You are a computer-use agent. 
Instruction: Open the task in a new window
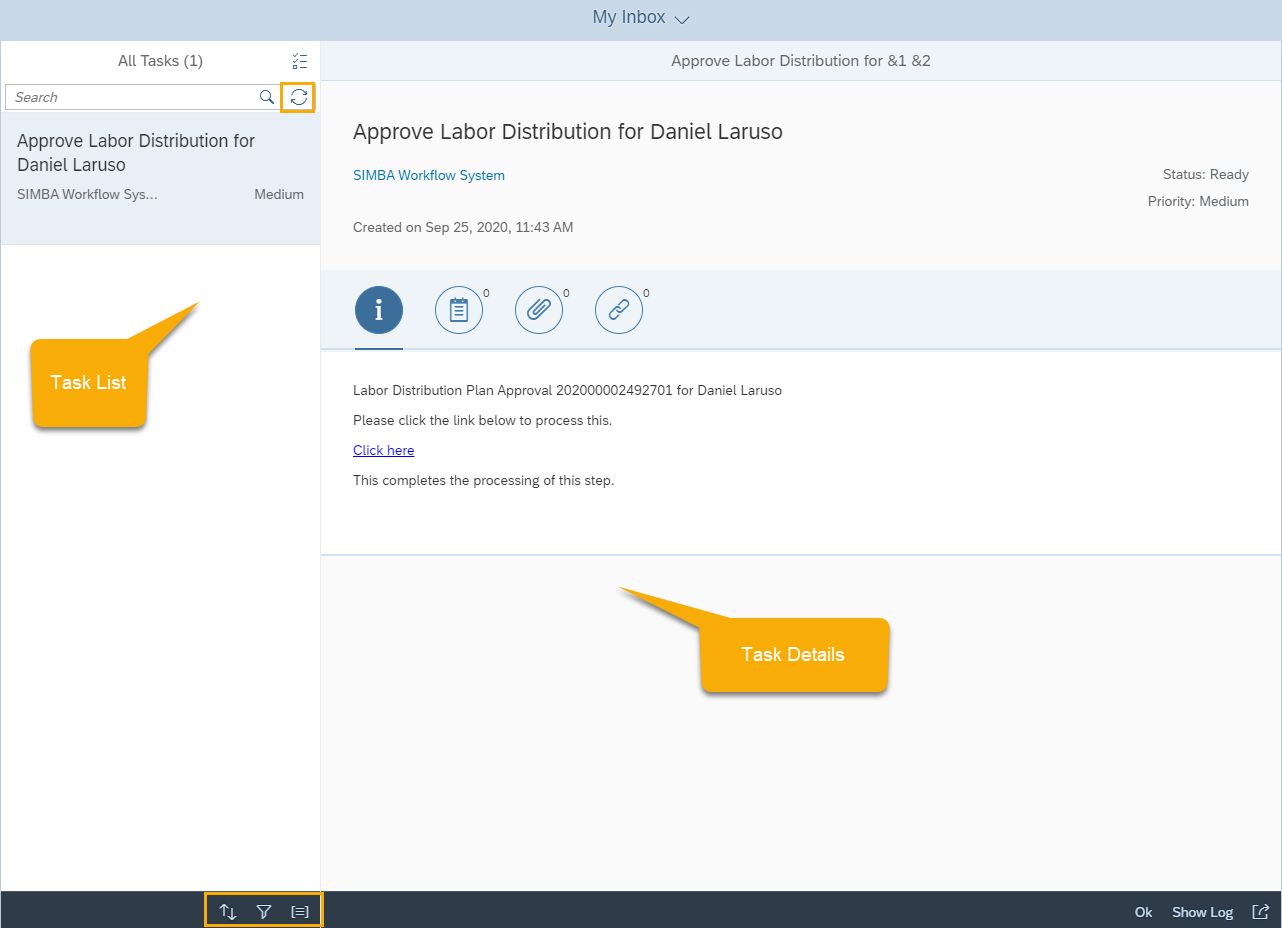[1261, 911]
